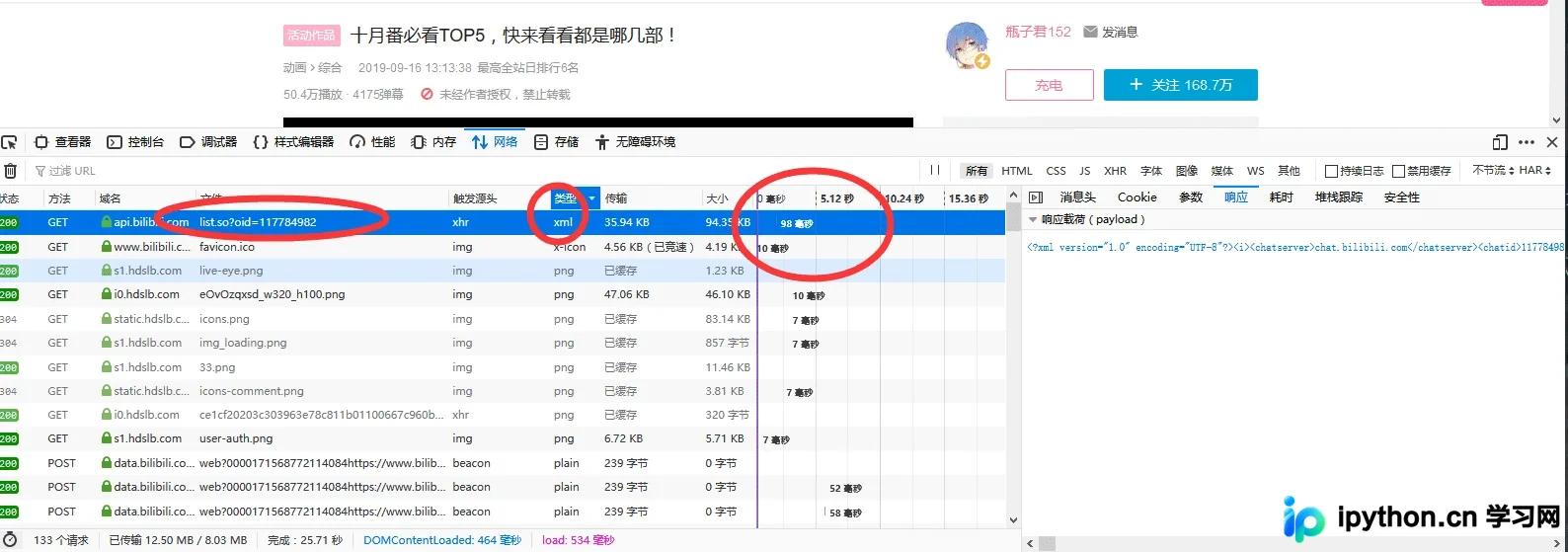Filter requests by 字体 fonts

[1151, 171]
